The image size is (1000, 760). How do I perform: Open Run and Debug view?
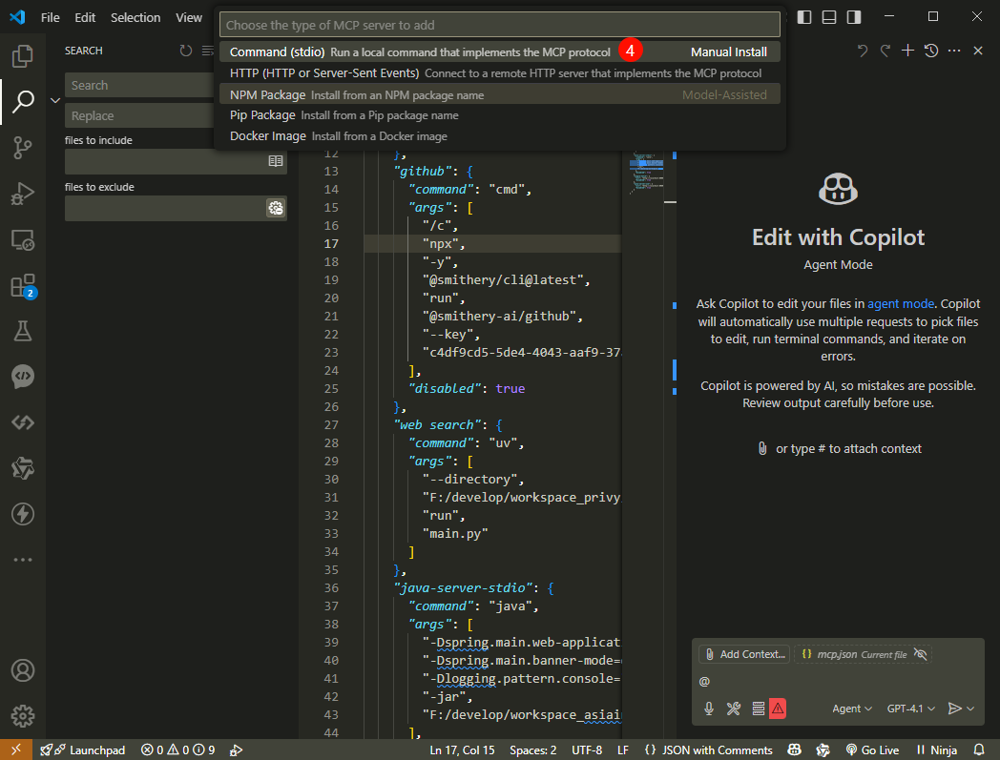[22, 194]
